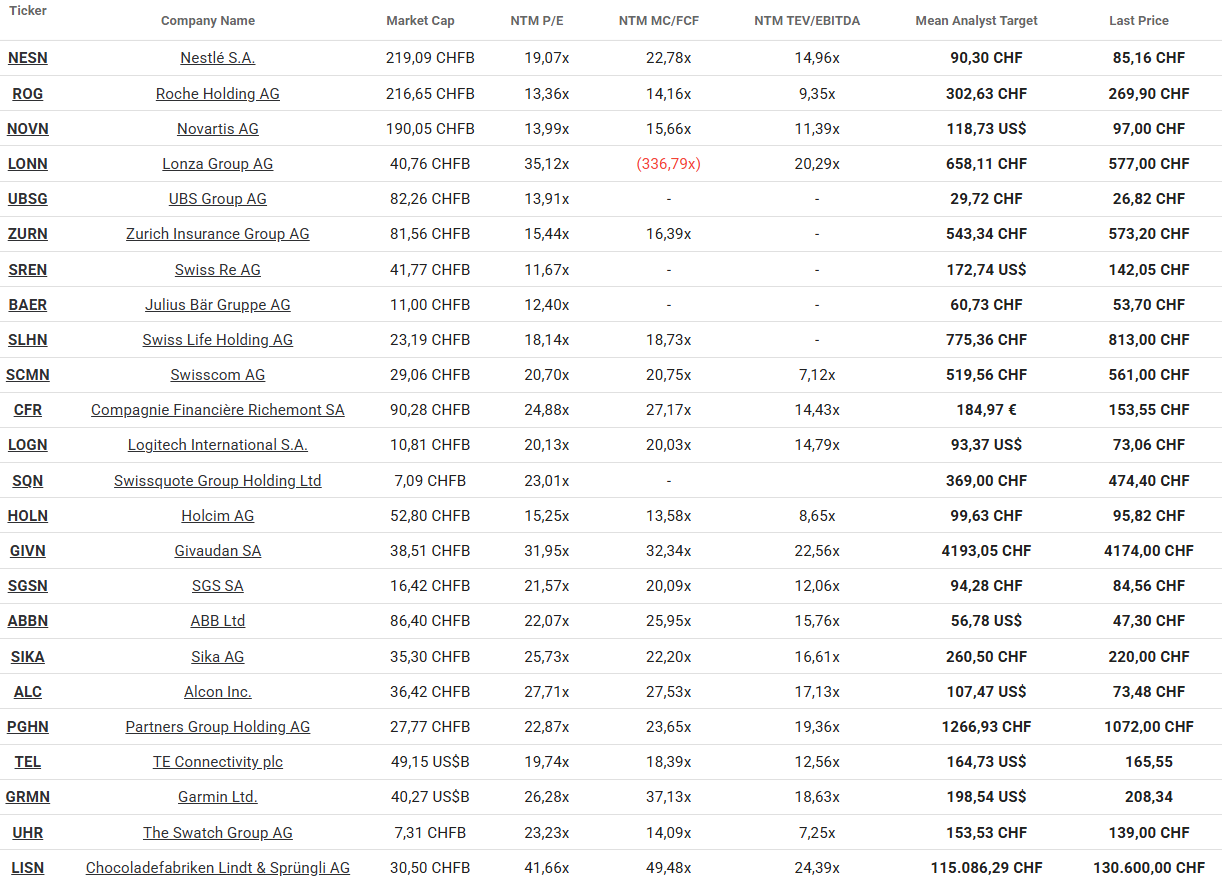Open the Partners Group Holding AG link
Screen dimensions: 1222x884
pyautogui.click(x=217, y=727)
